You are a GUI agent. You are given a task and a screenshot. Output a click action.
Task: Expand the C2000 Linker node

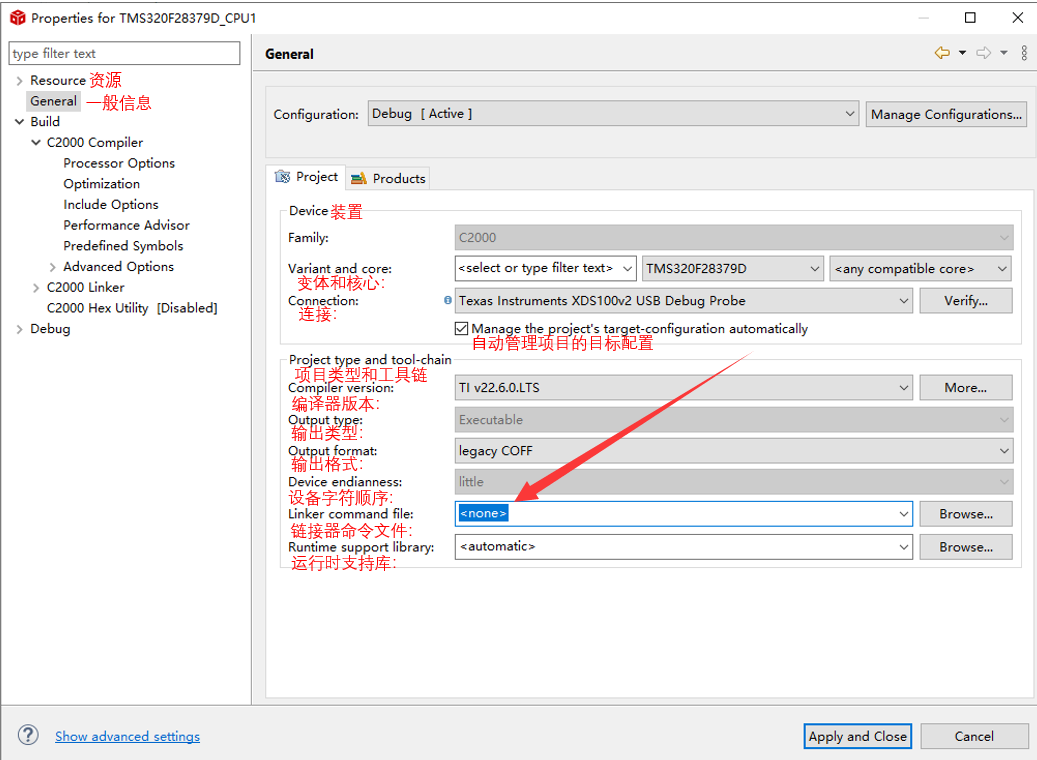pos(36,287)
